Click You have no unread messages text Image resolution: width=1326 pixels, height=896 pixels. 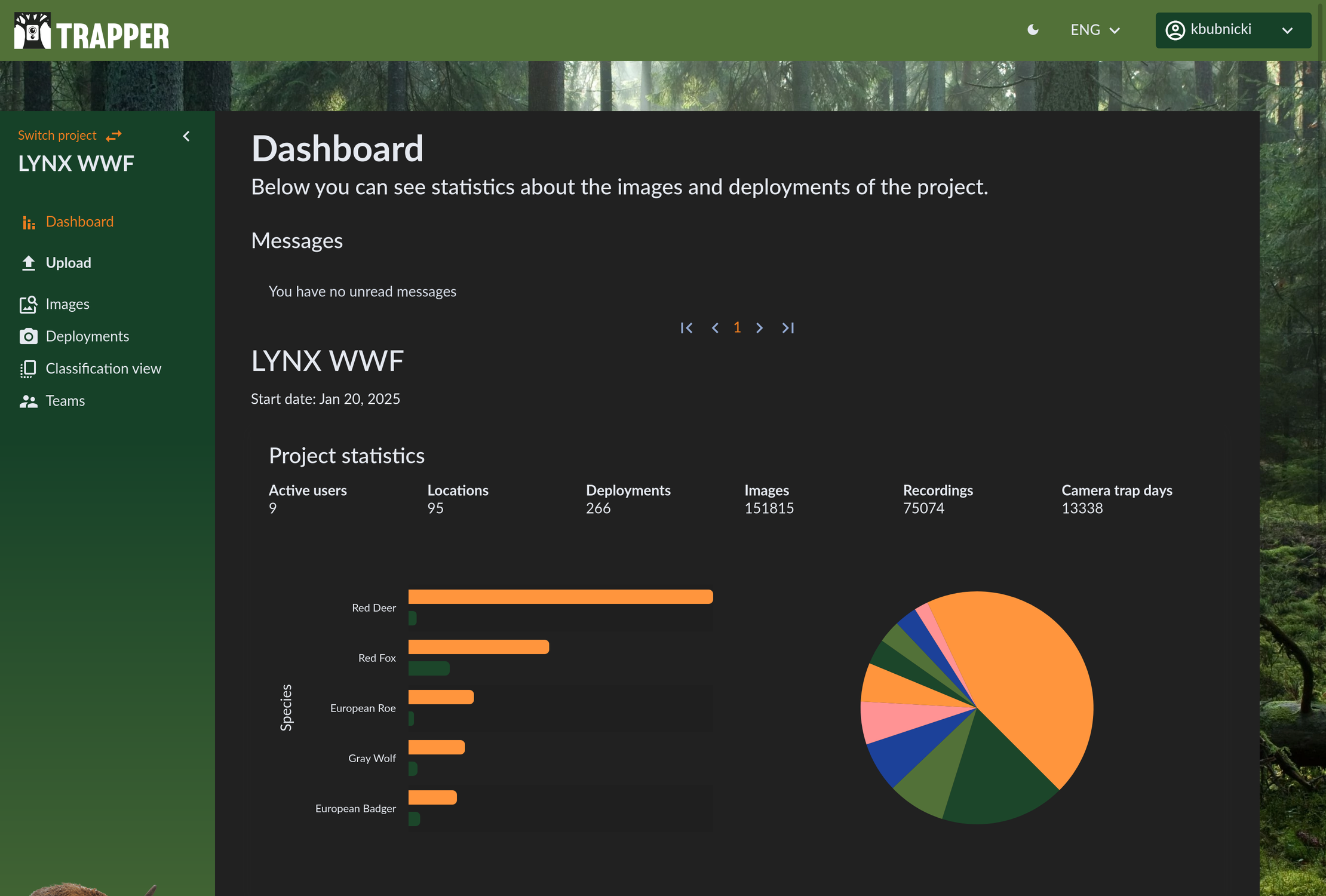(363, 291)
